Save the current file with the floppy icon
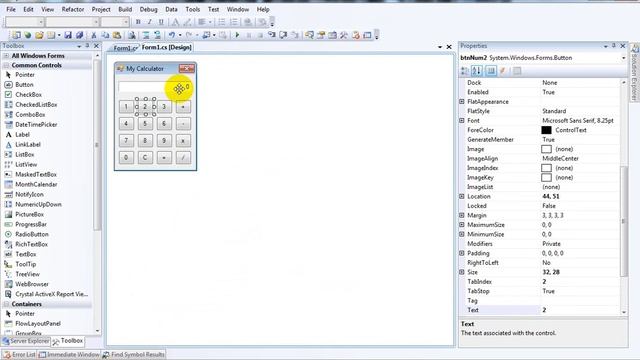The width and height of the screenshot is (640, 360). (x=68, y=35)
